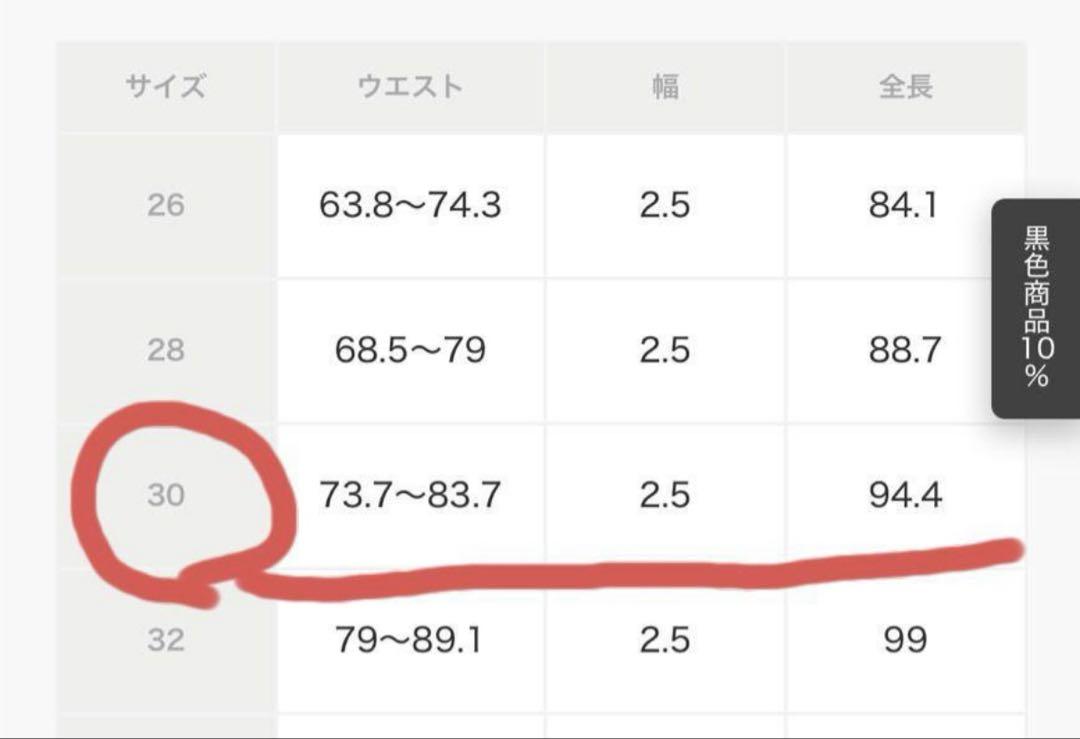Click the 幅 column header

[x=665, y=87]
